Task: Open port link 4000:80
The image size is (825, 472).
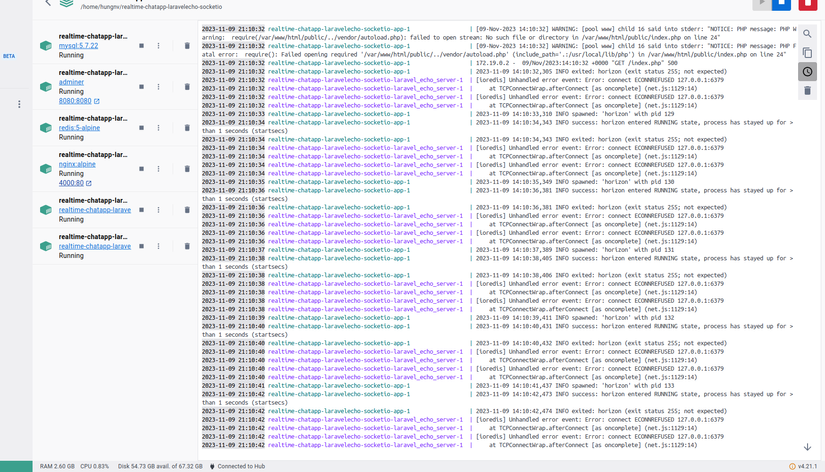Action: (x=71, y=183)
